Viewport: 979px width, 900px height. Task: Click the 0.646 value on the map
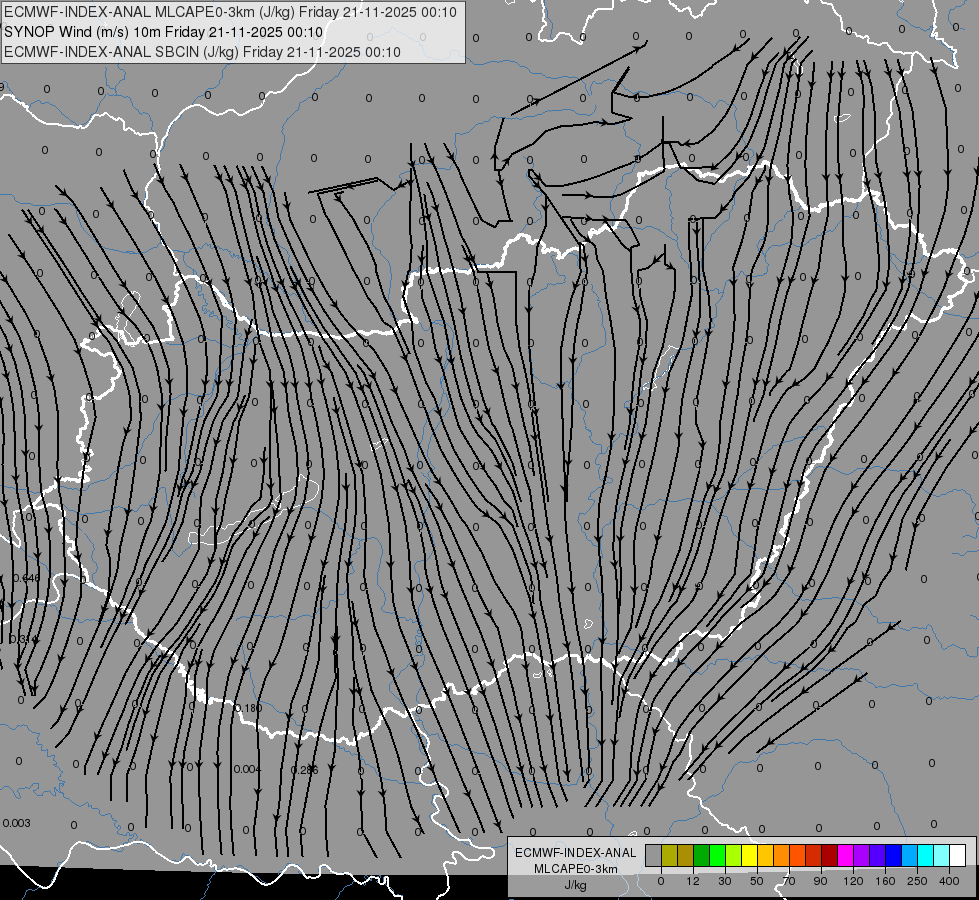click(x=26, y=578)
